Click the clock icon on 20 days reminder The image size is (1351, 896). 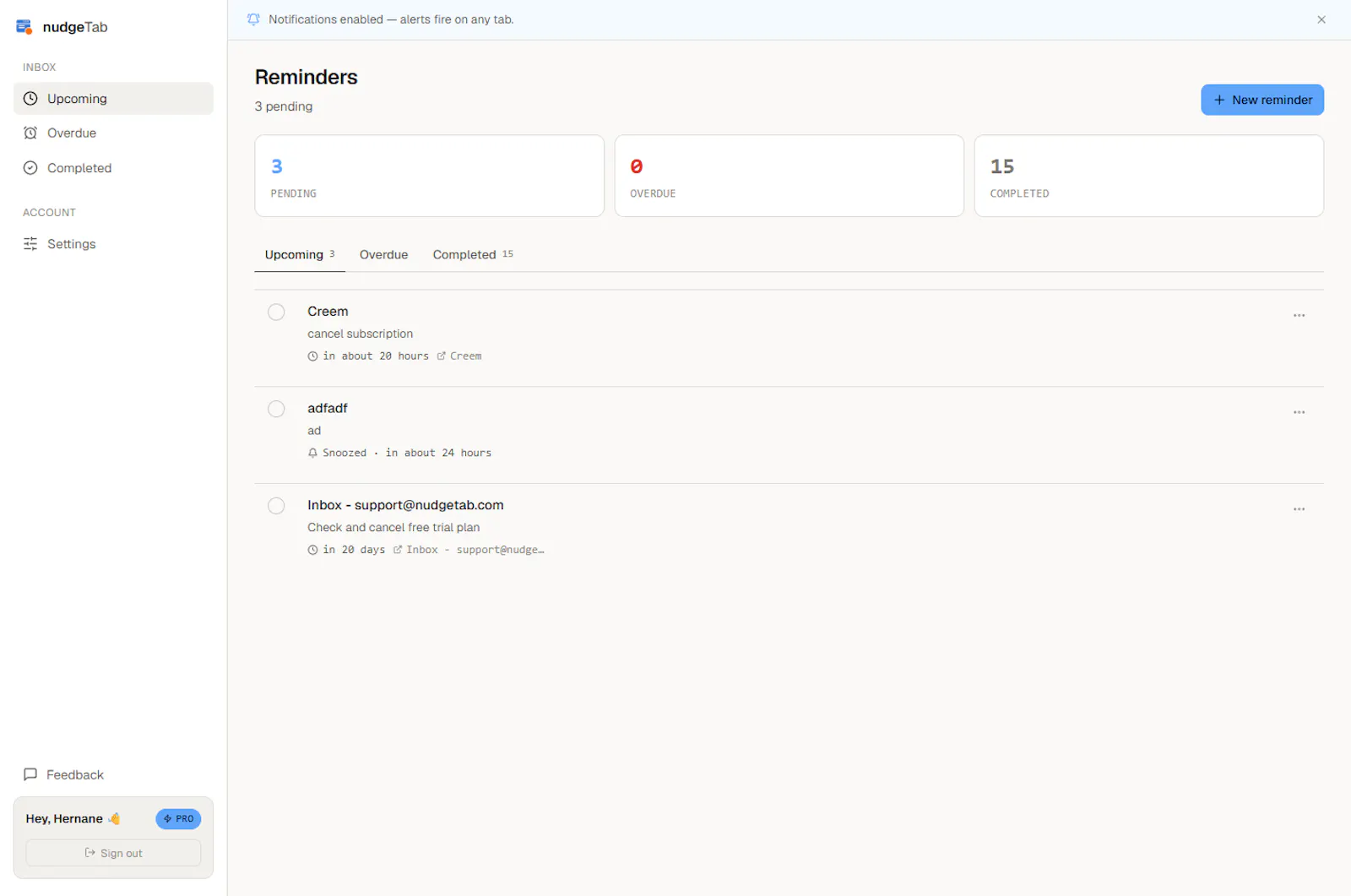coord(312,550)
